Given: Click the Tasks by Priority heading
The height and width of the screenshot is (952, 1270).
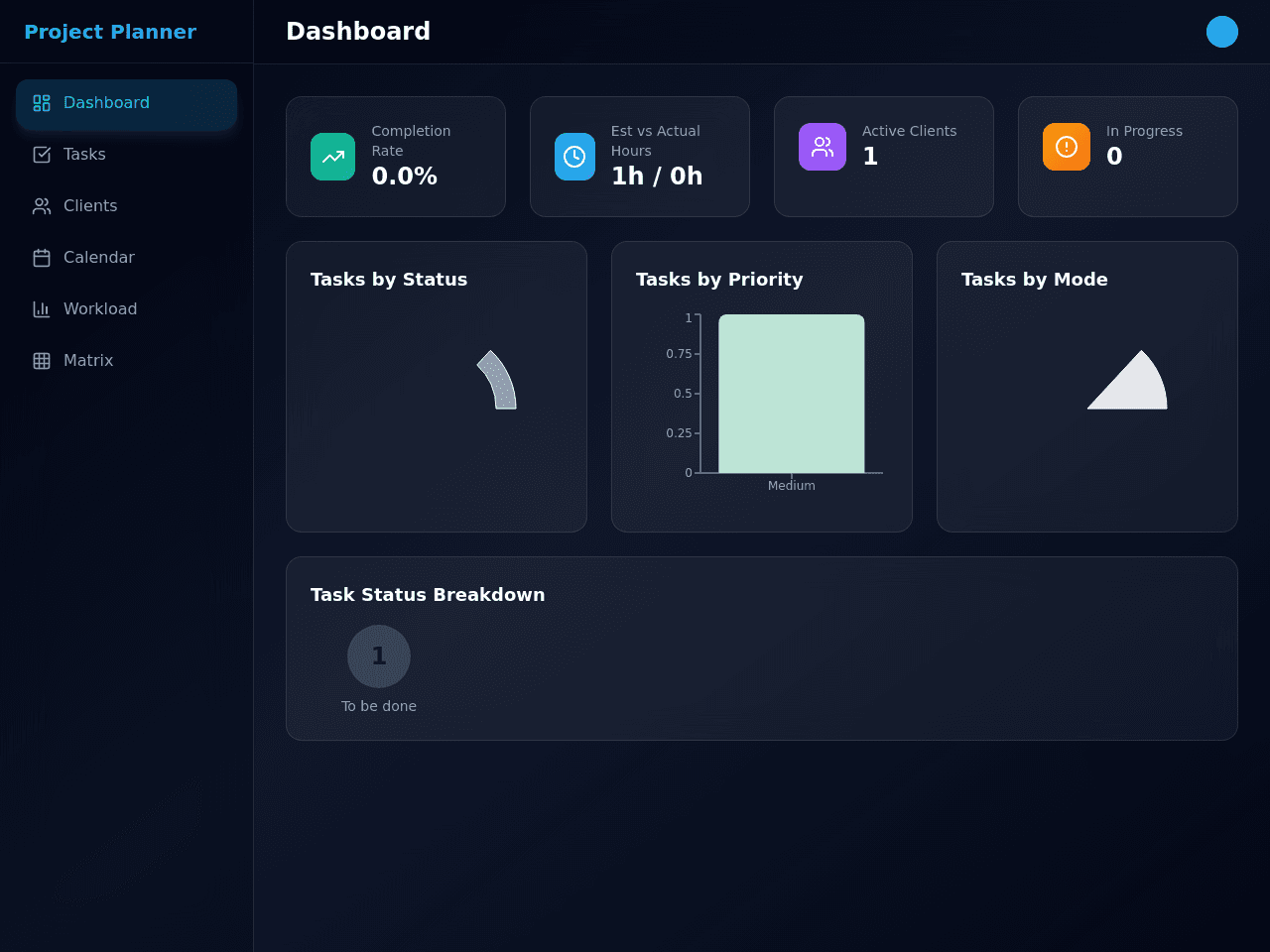Looking at the screenshot, I should click(719, 280).
